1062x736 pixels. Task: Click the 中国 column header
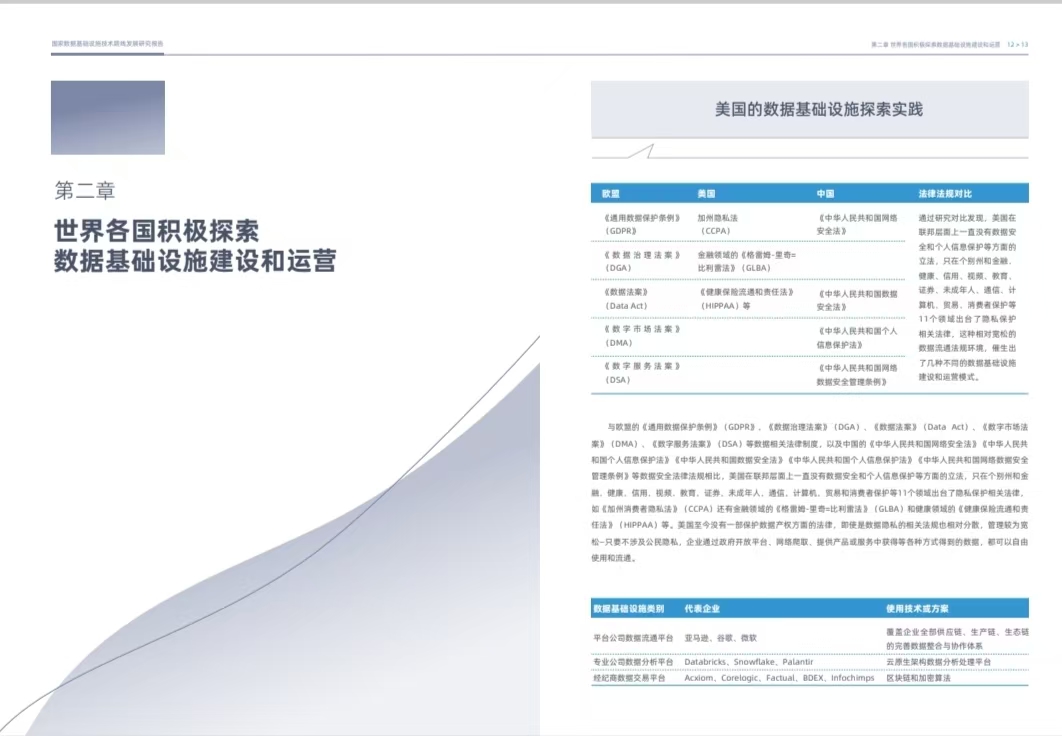tap(825, 193)
